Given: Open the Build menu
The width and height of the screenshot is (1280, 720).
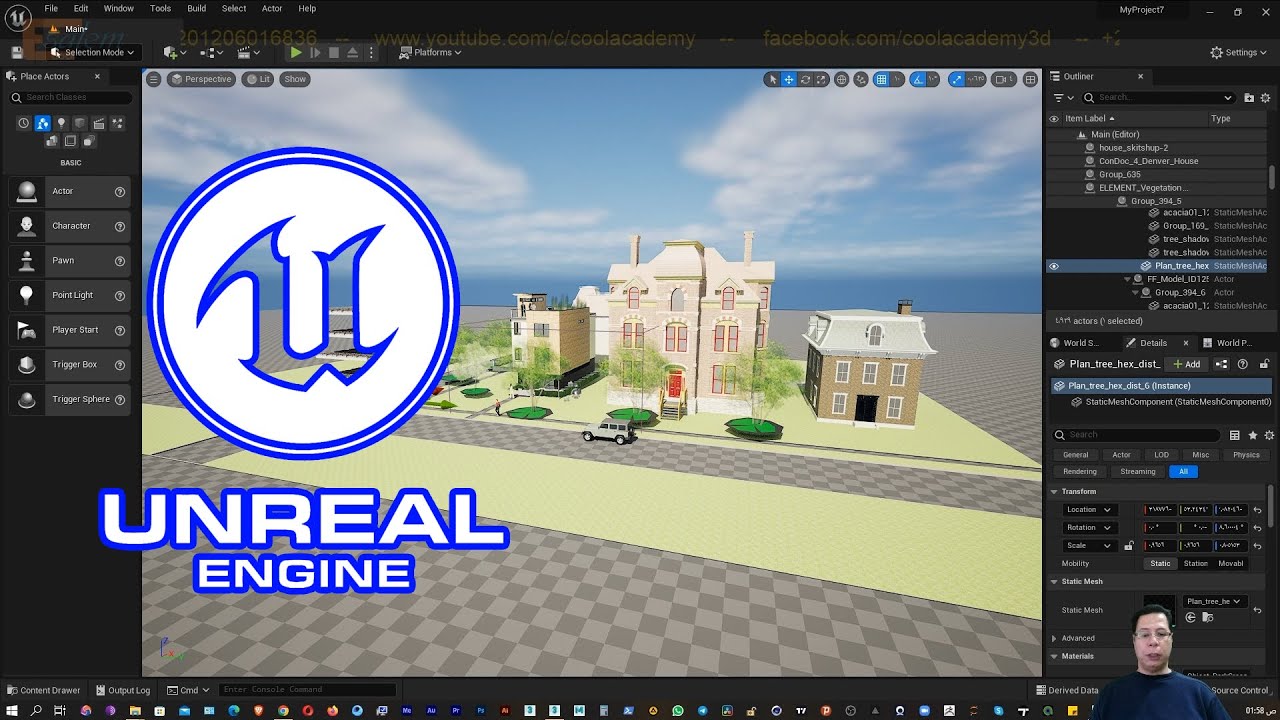Looking at the screenshot, I should pos(197,8).
